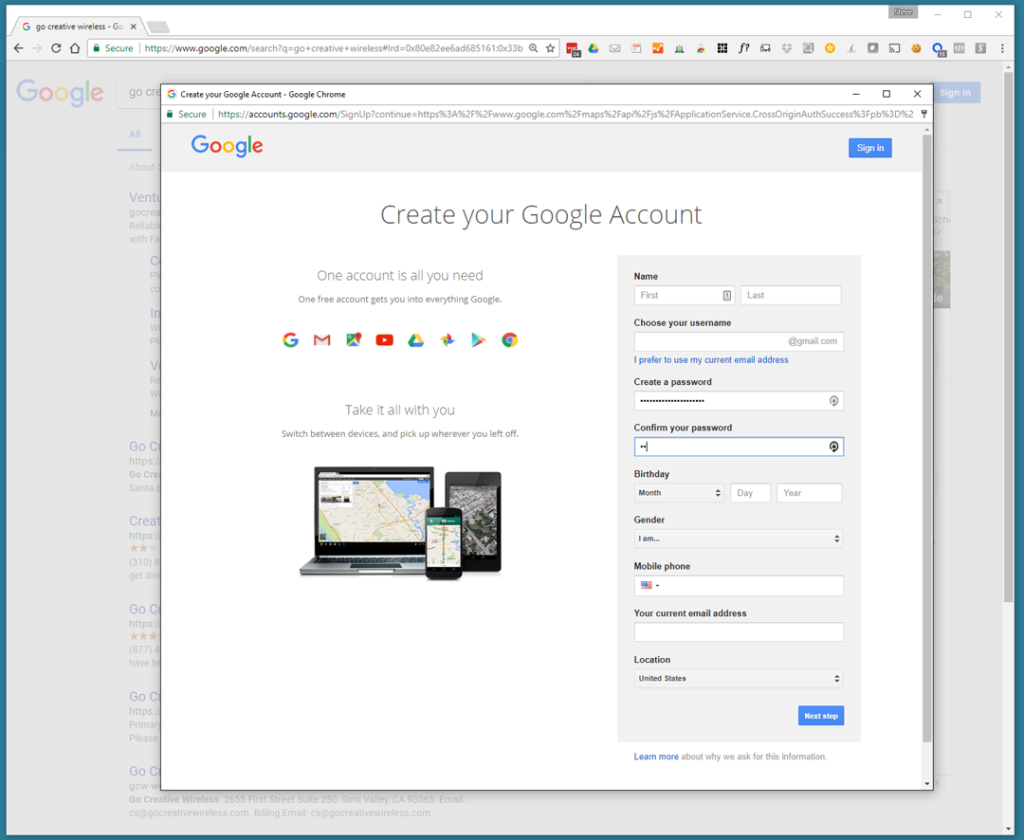This screenshot has width=1024, height=840.
Task: Click the Gmail extension icon in browser toolbar
Action: point(613,48)
